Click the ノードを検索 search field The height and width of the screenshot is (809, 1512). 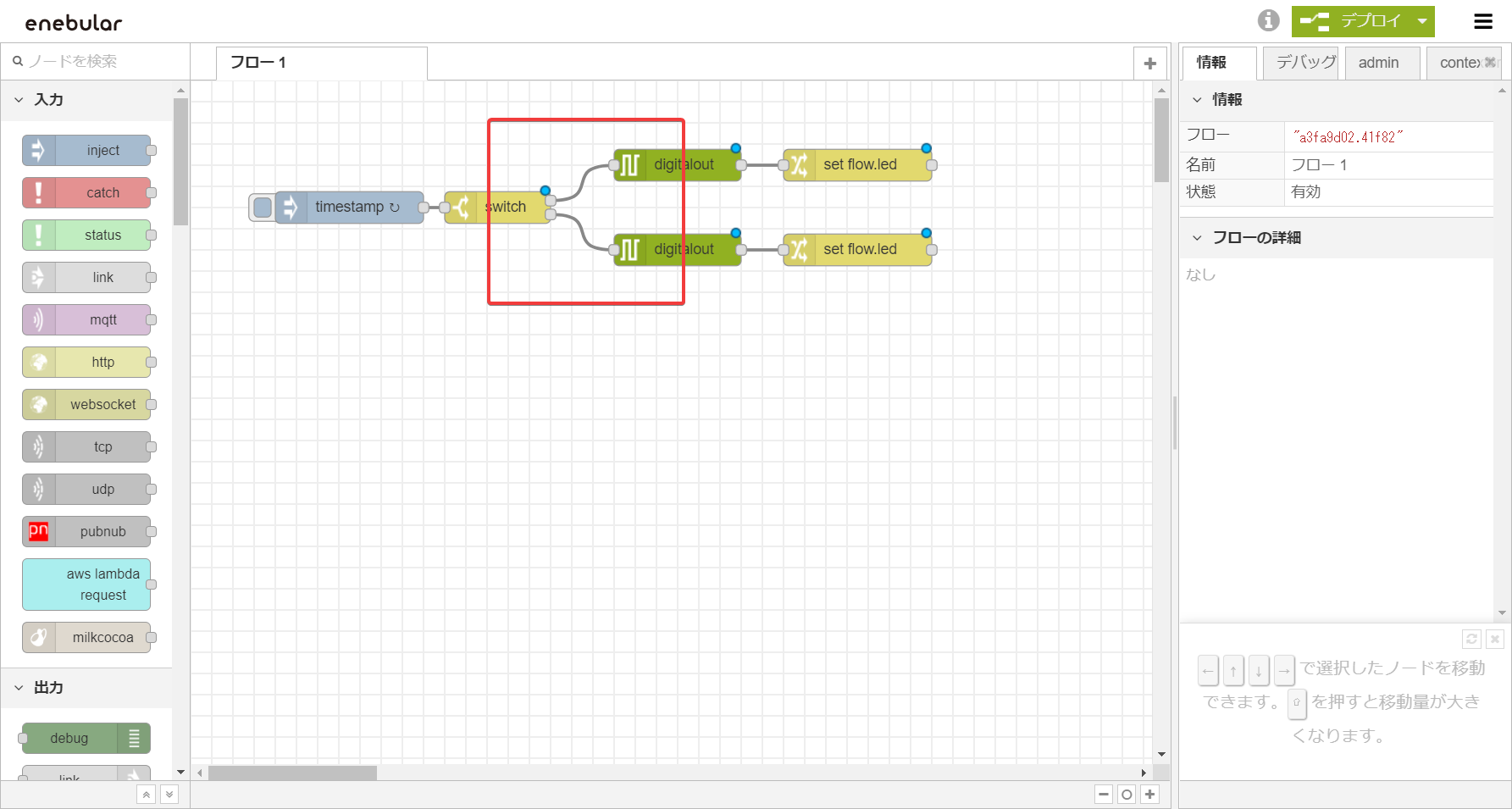[97, 61]
